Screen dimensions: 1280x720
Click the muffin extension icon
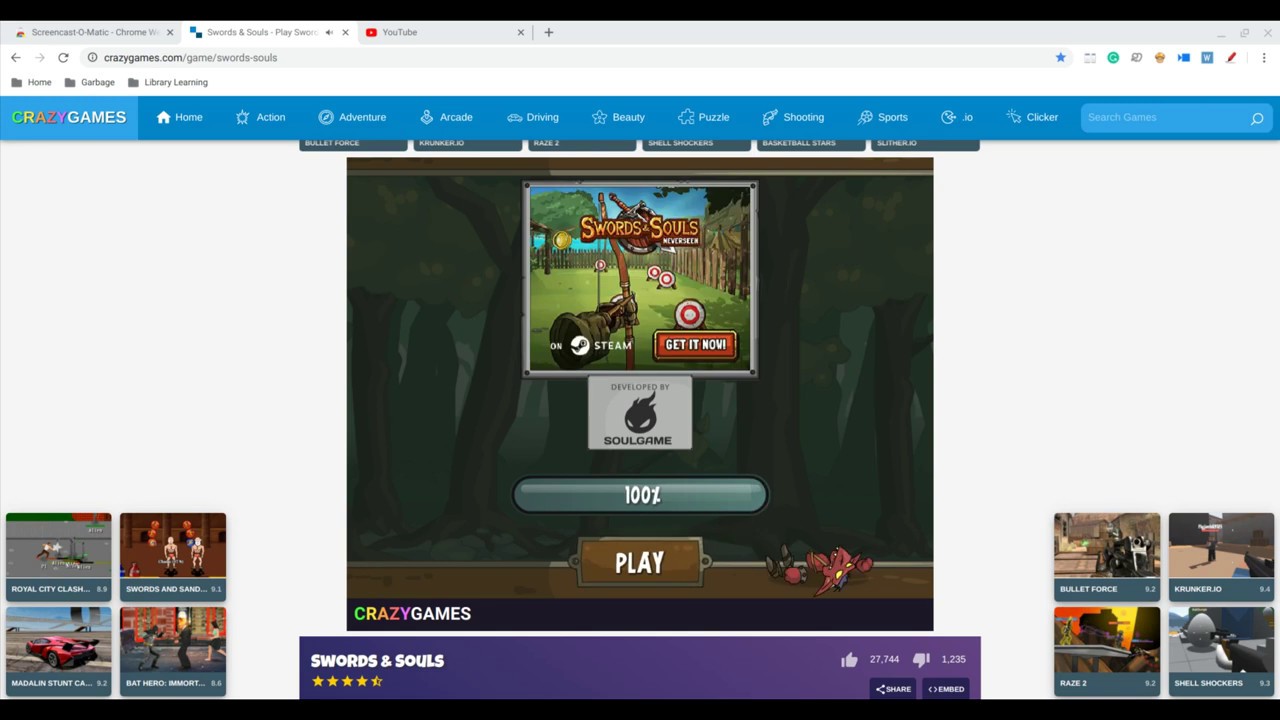tap(1160, 58)
